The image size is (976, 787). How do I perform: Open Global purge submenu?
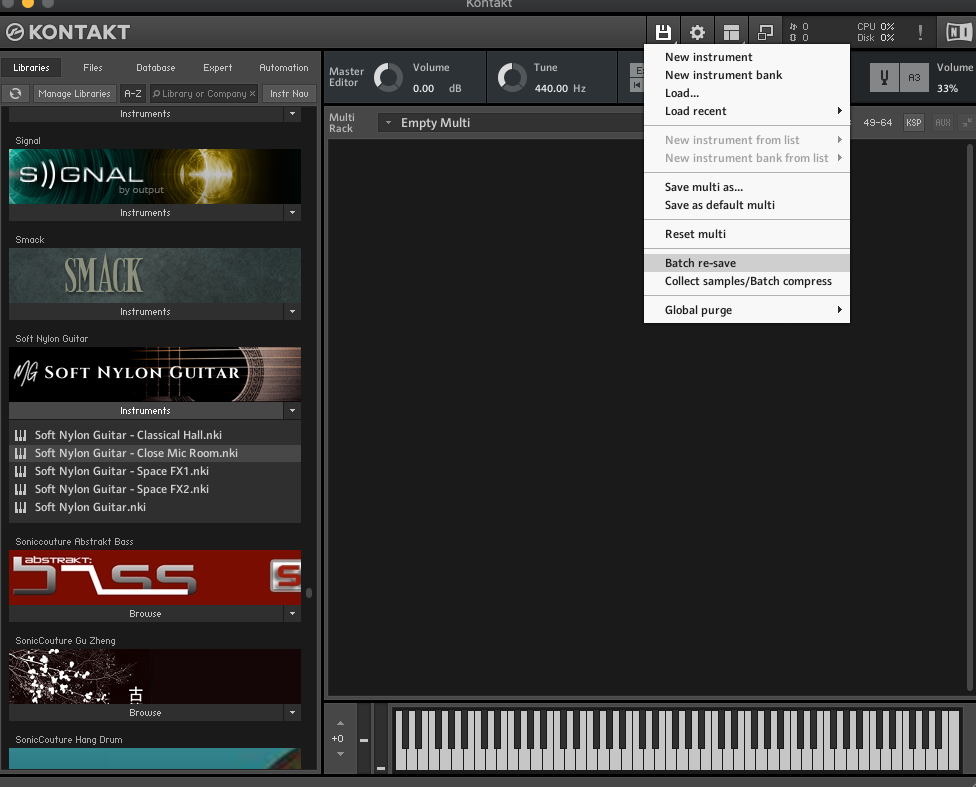pyautogui.click(x=747, y=310)
